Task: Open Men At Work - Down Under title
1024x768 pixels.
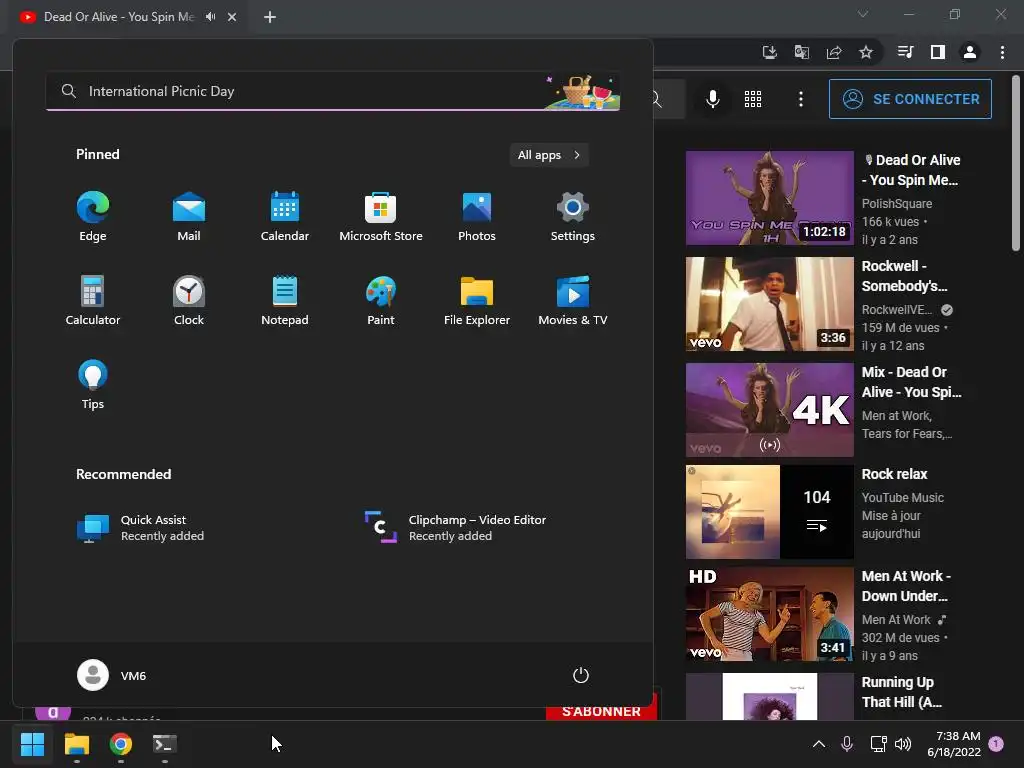Action: [906, 586]
